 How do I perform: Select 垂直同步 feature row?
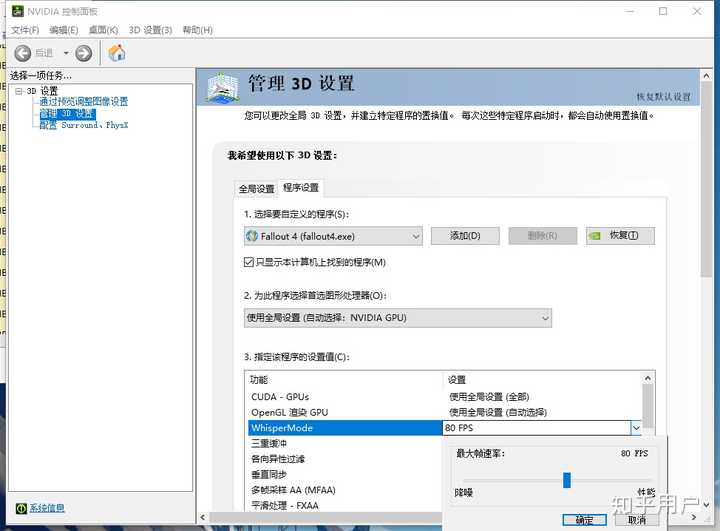(x=344, y=475)
